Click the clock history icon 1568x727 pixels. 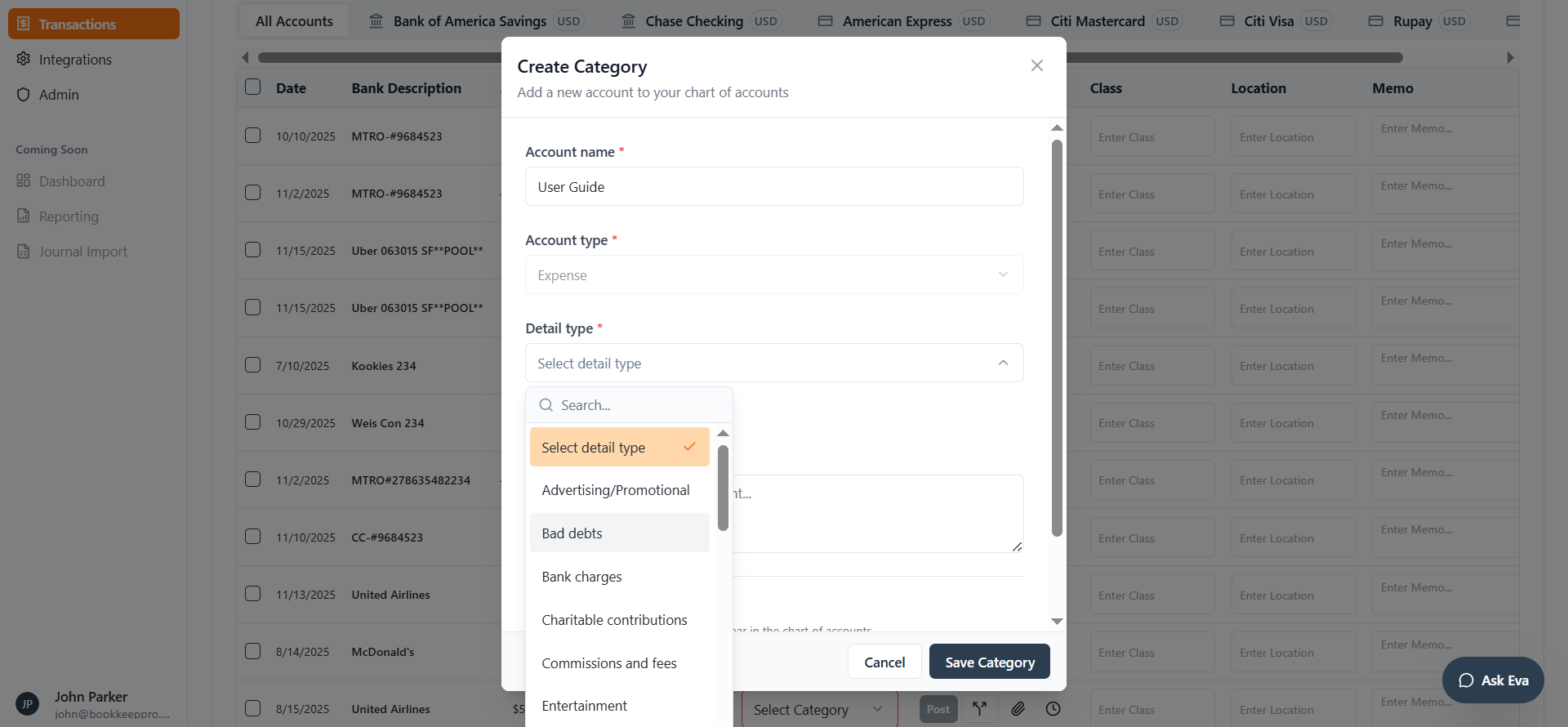coord(1053,709)
